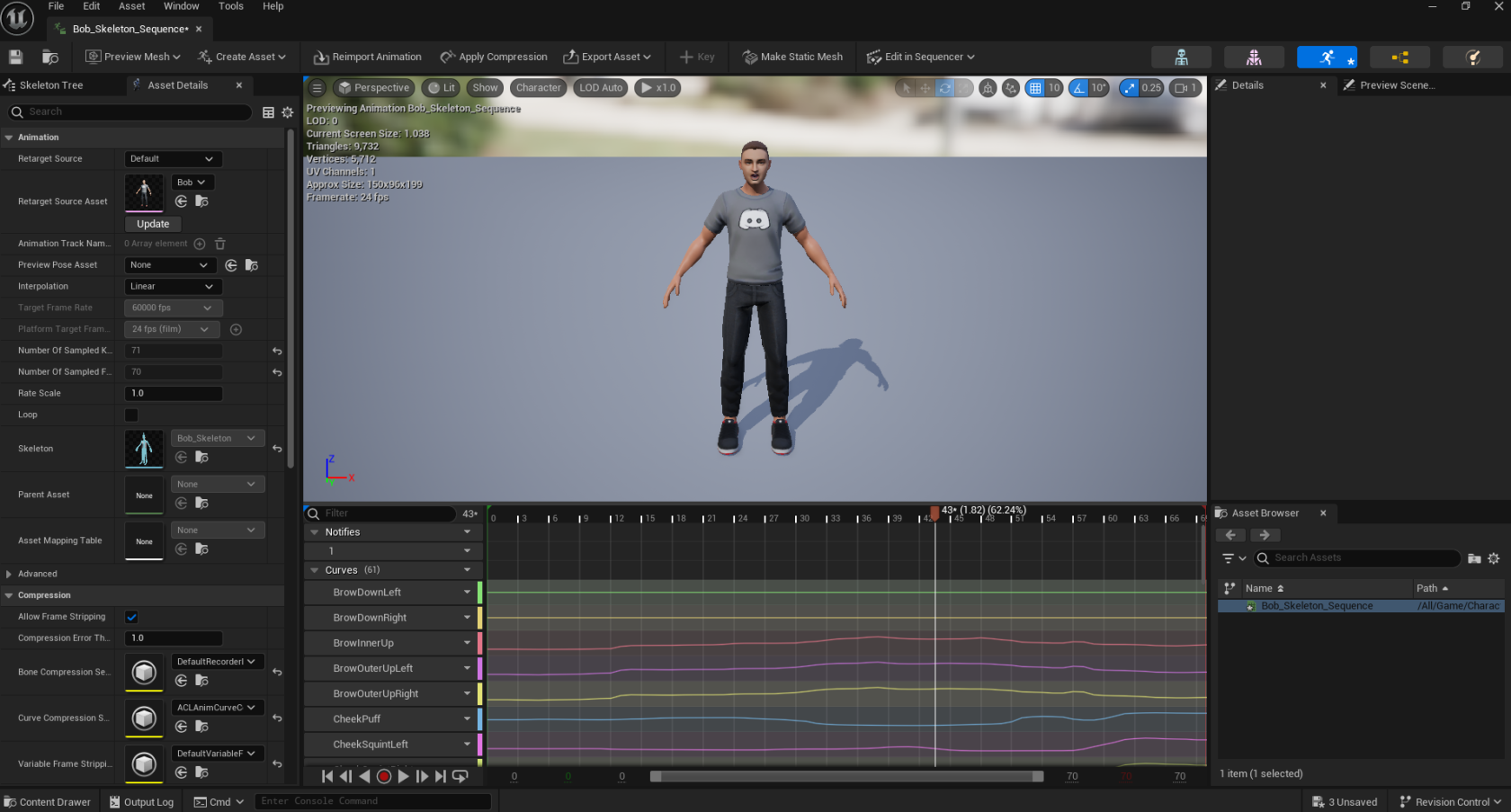1511x812 pixels.
Task: Click the timeline playhead at frame 43
Action: point(934,513)
